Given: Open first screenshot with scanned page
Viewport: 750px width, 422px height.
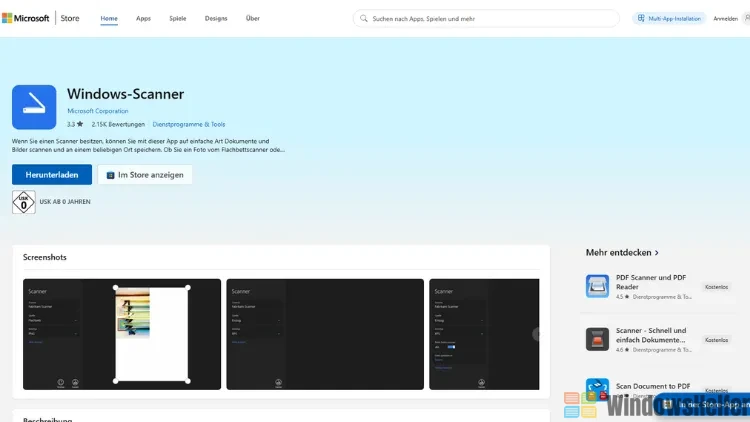Looking at the screenshot, I should [x=122, y=334].
